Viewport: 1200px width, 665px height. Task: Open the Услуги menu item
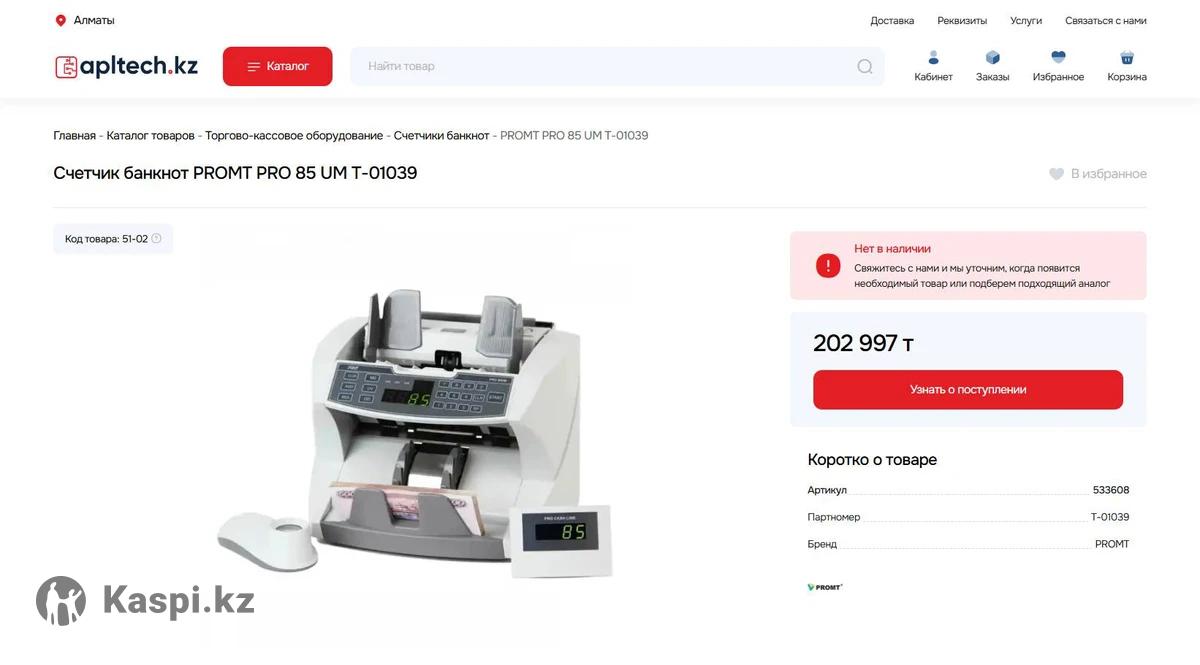[1026, 20]
